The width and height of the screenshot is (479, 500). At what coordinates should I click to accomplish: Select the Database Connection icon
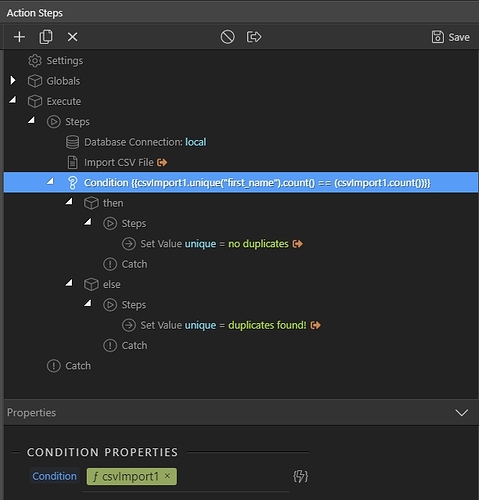(x=72, y=142)
